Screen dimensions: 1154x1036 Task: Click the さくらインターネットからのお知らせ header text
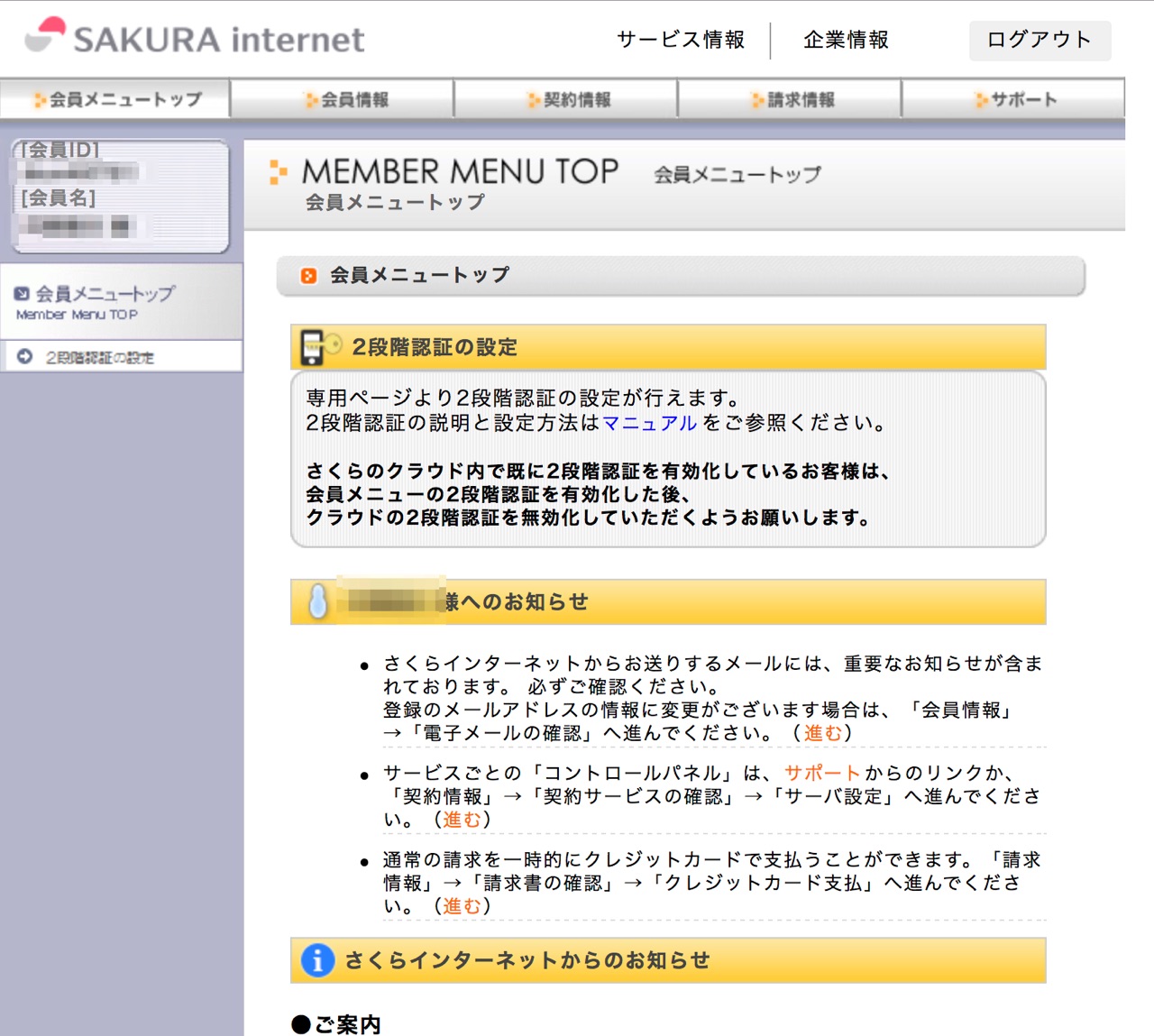point(527,960)
